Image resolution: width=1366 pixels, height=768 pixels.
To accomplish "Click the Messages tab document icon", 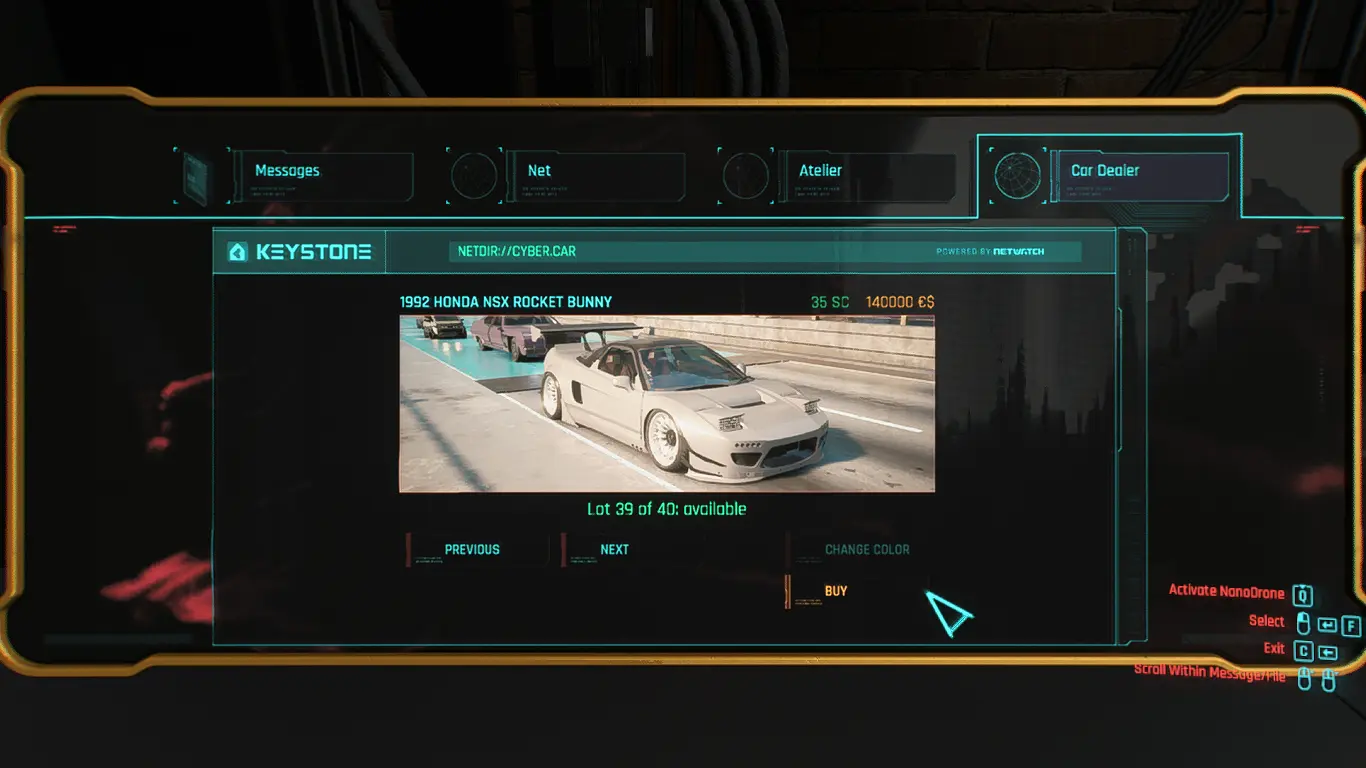I will 196,177.
